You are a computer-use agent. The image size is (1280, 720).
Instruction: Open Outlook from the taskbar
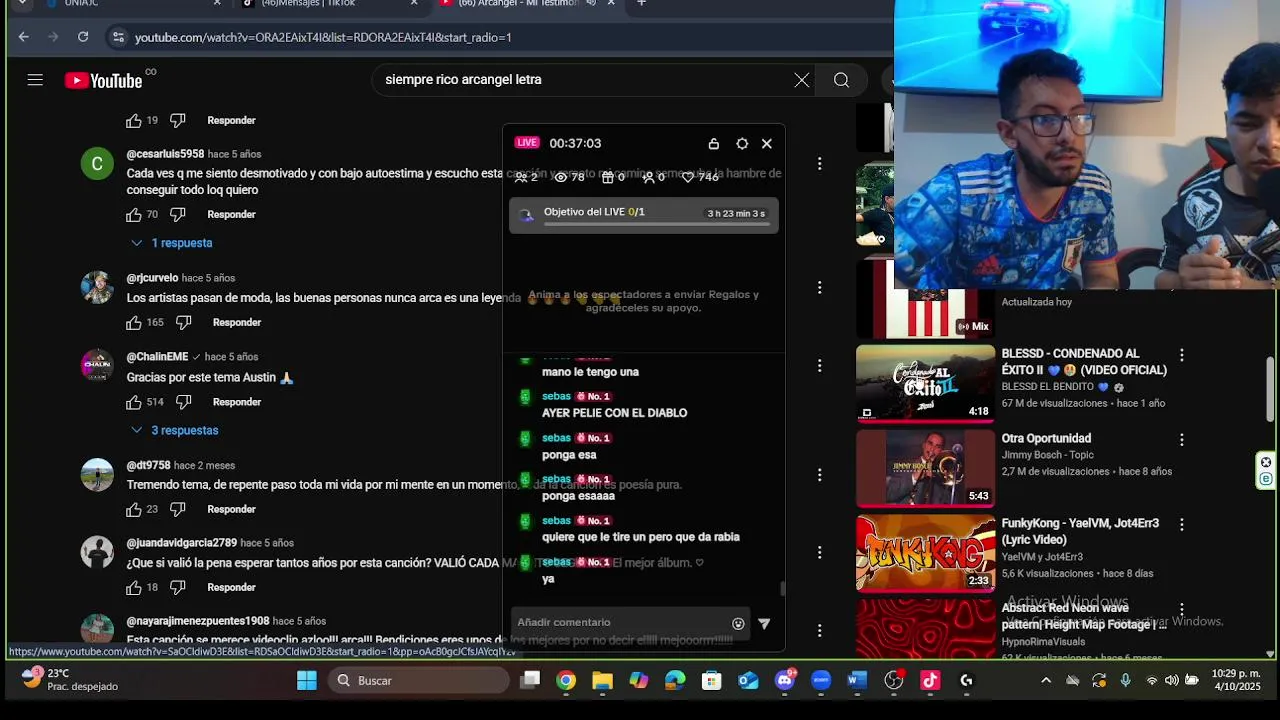(x=748, y=681)
